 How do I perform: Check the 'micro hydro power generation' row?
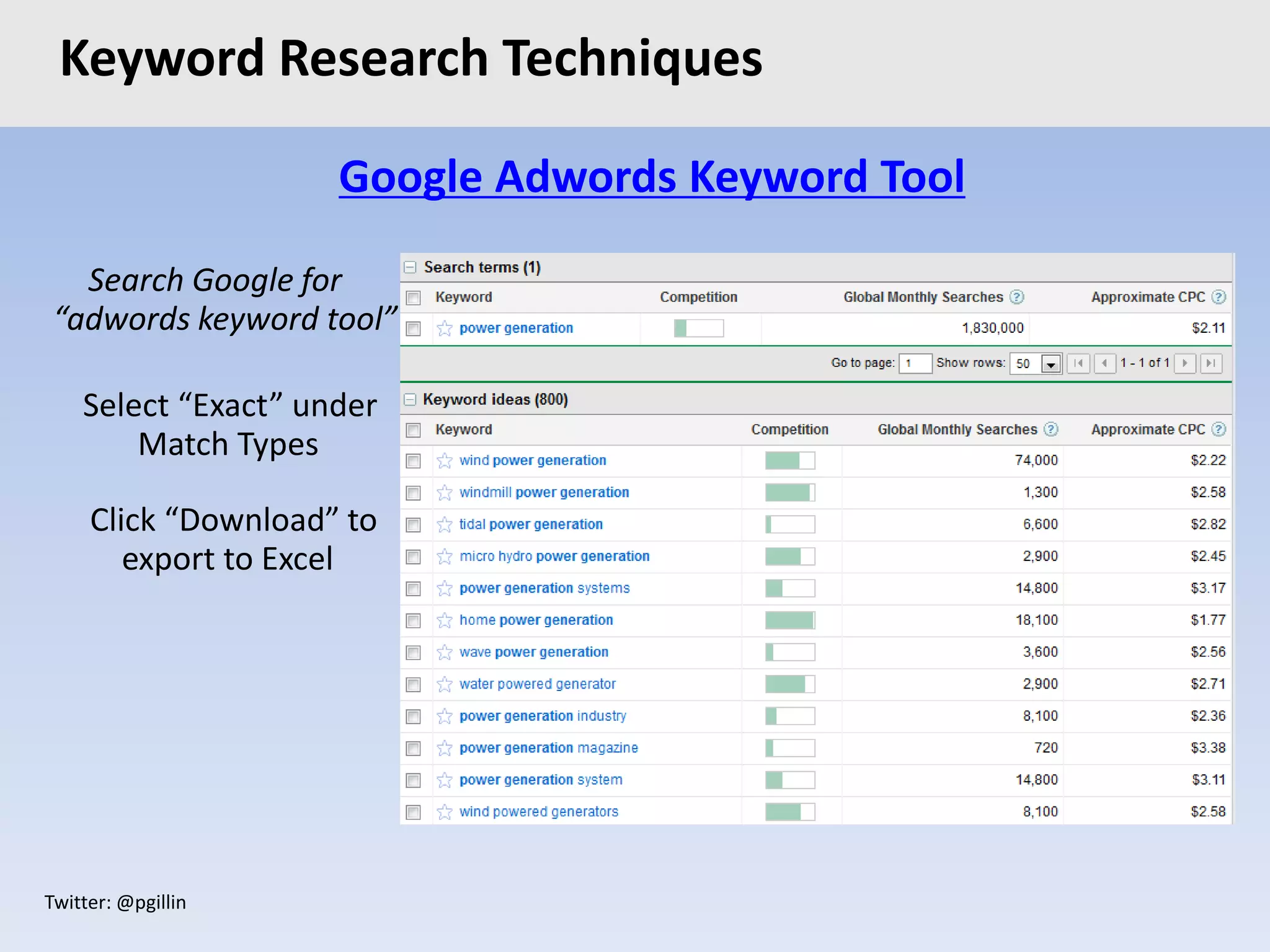(413, 557)
